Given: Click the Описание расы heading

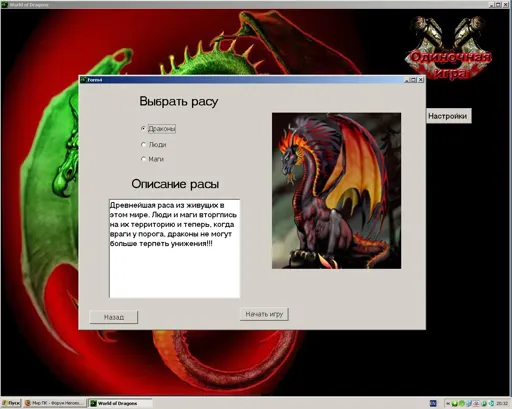Looking at the screenshot, I should point(175,184).
